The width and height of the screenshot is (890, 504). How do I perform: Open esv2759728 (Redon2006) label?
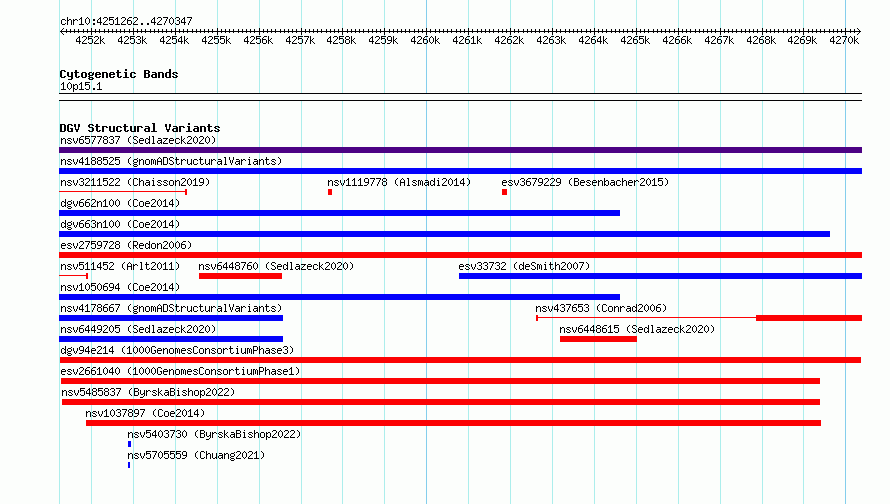click(x=126, y=245)
